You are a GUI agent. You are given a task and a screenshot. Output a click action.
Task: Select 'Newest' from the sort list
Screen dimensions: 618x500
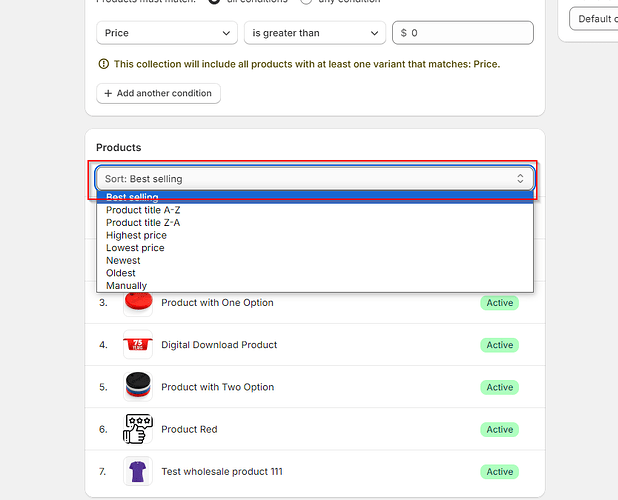tap(123, 260)
